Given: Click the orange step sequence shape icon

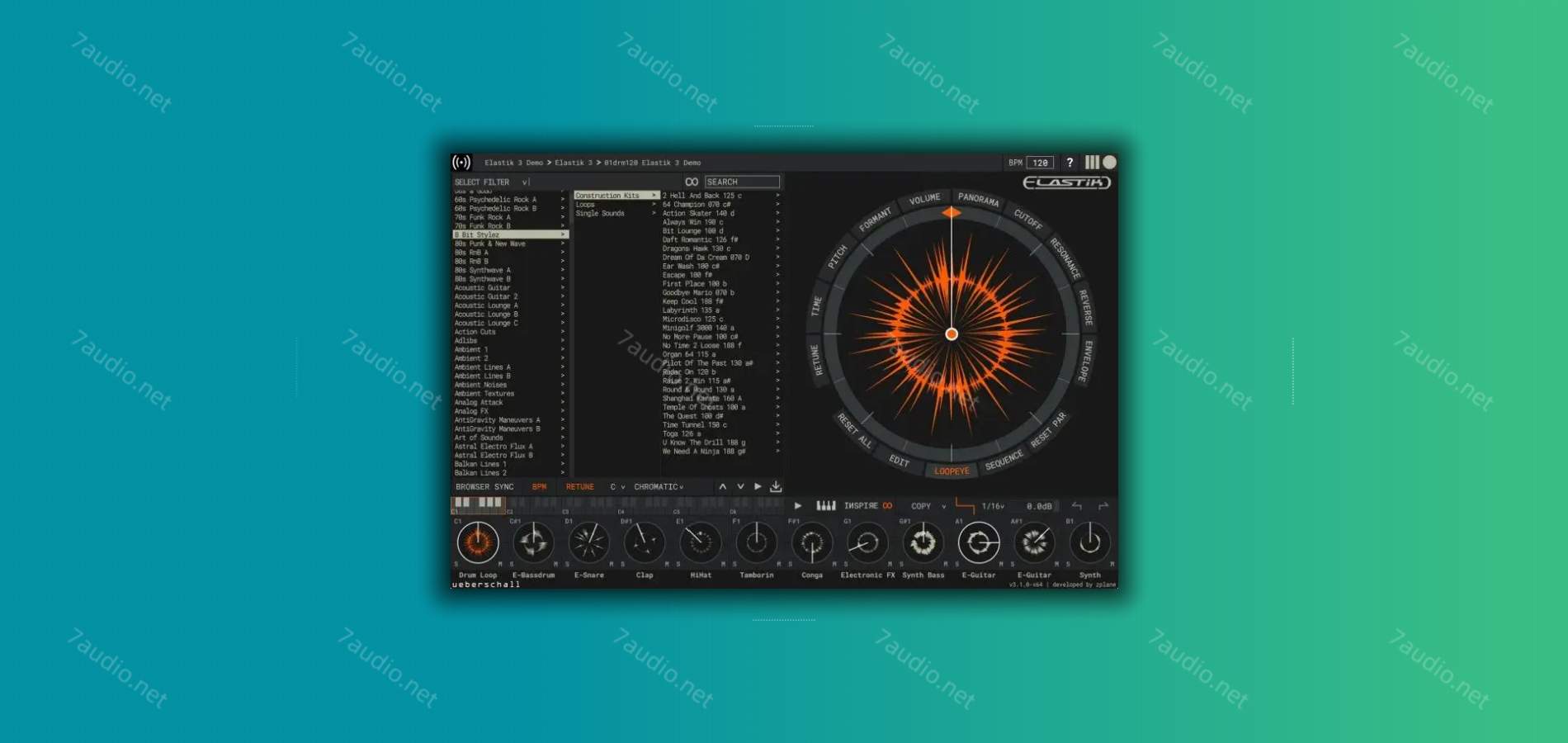Looking at the screenshot, I should pos(965,505).
